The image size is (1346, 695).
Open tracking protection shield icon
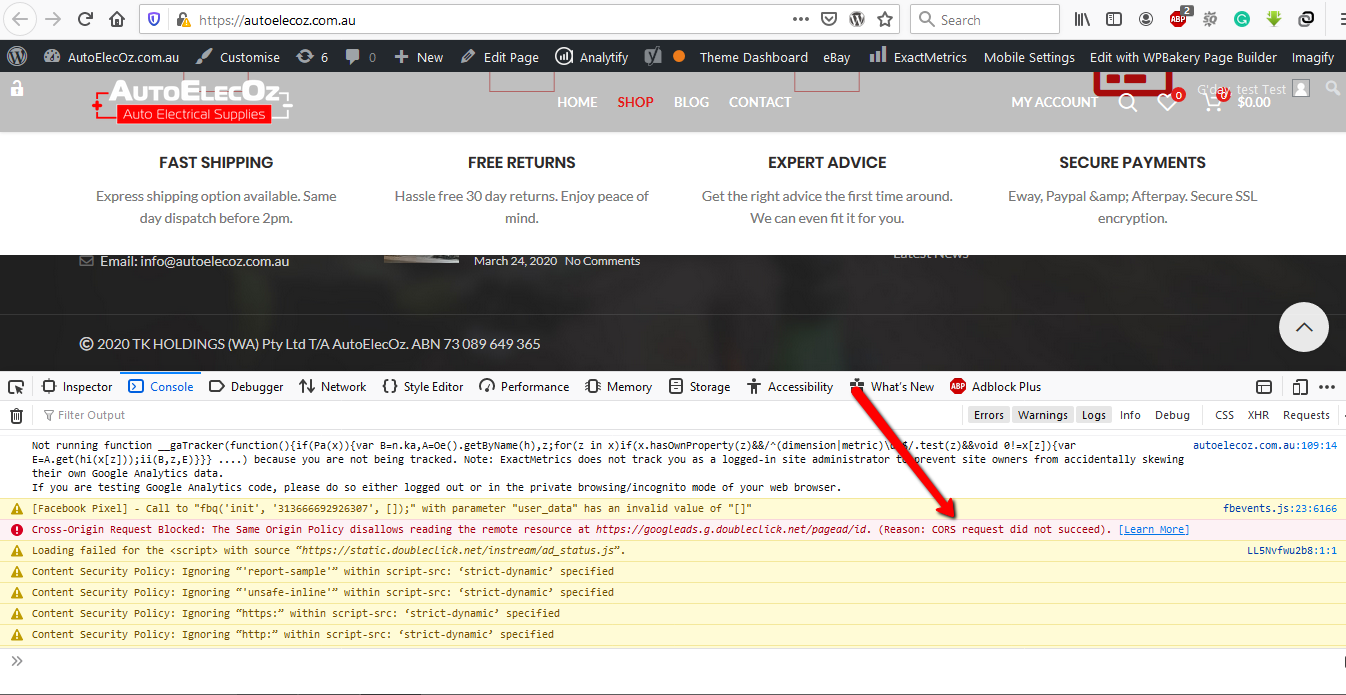tap(154, 19)
